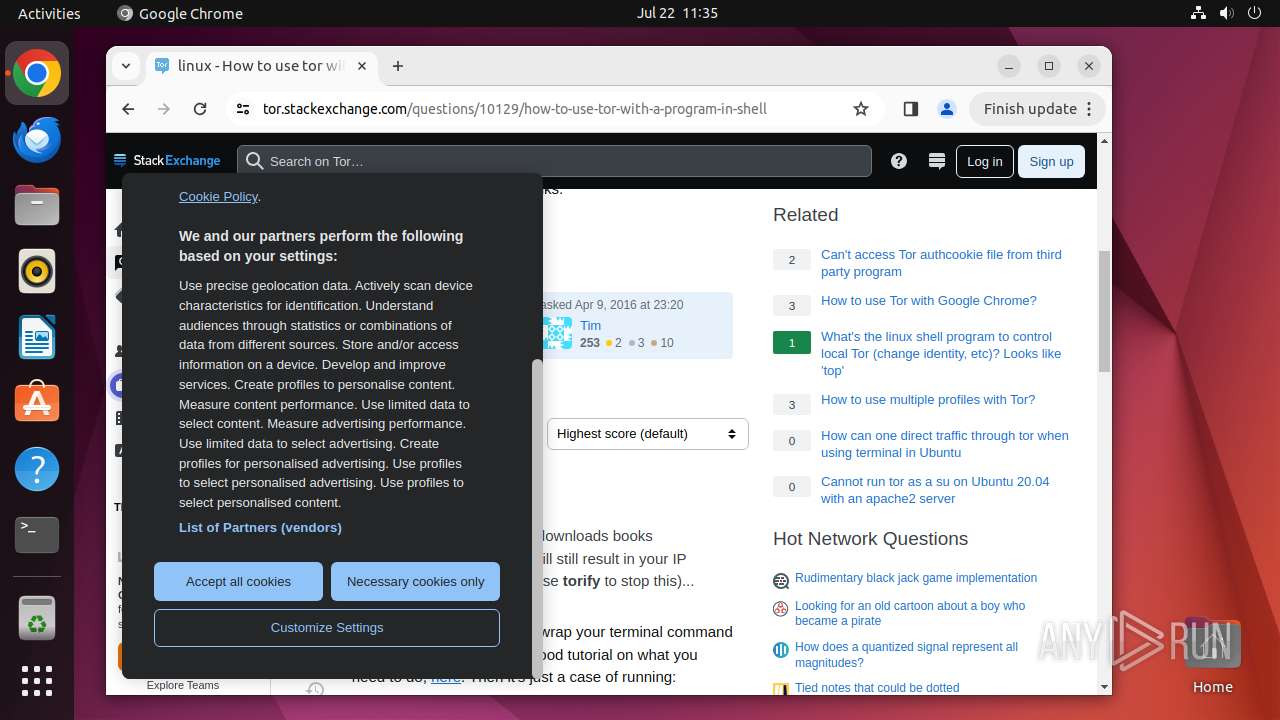Image resolution: width=1280 pixels, height=720 pixels.
Task: Open How to use Tor with Google Chrome?
Action: [x=929, y=301]
